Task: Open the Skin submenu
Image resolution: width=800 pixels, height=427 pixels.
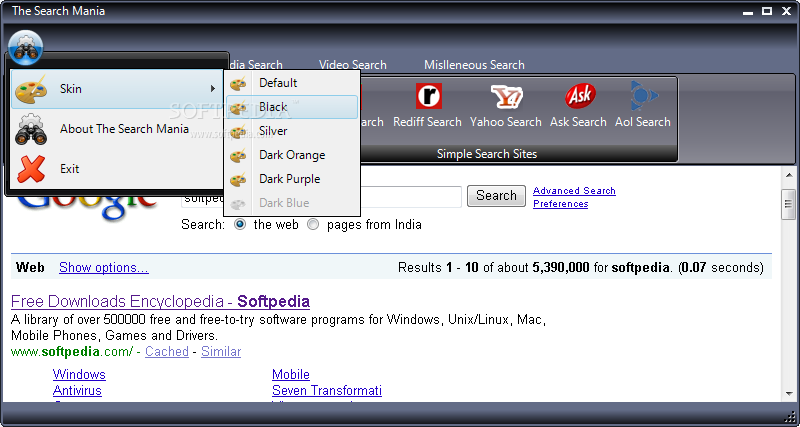Action: 117,89
